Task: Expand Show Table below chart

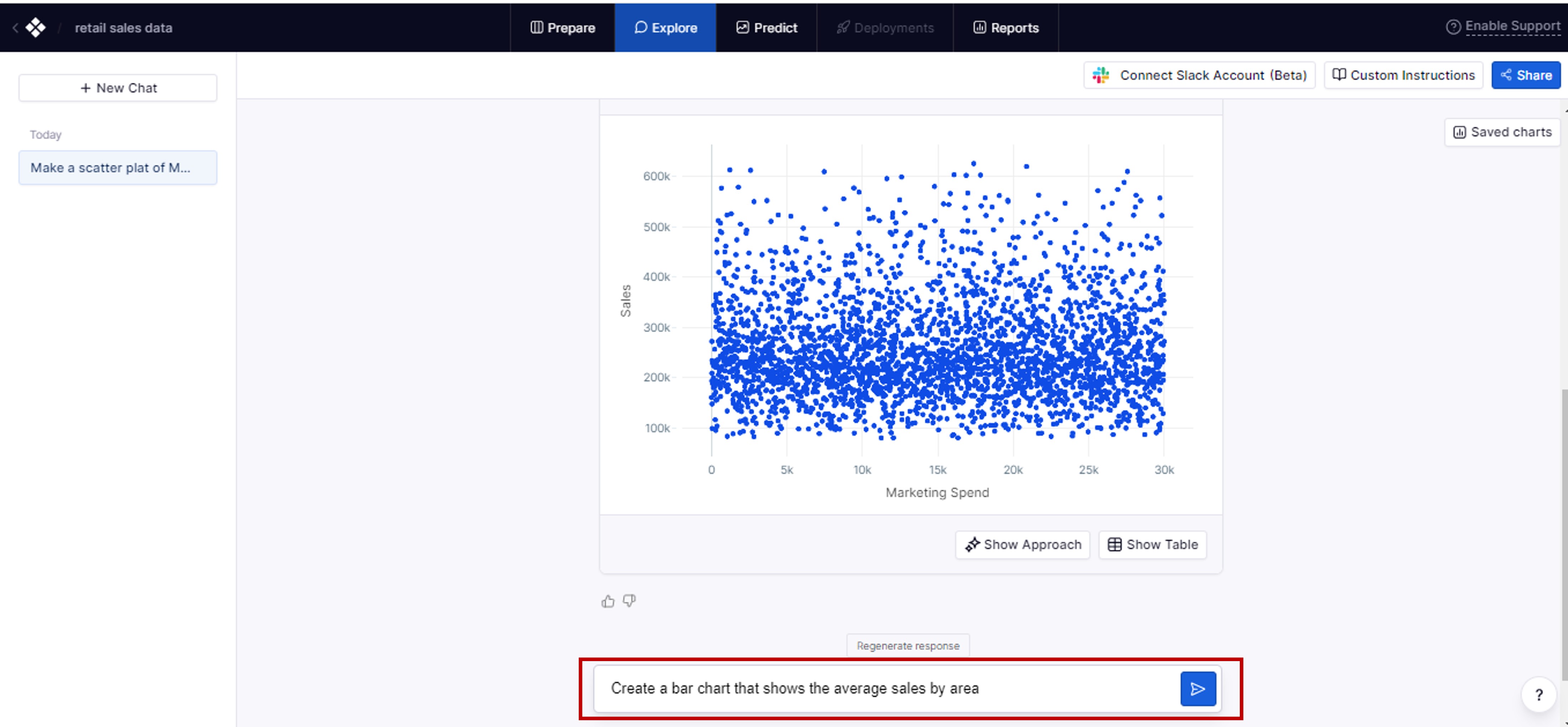Action: (x=1152, y=545)
